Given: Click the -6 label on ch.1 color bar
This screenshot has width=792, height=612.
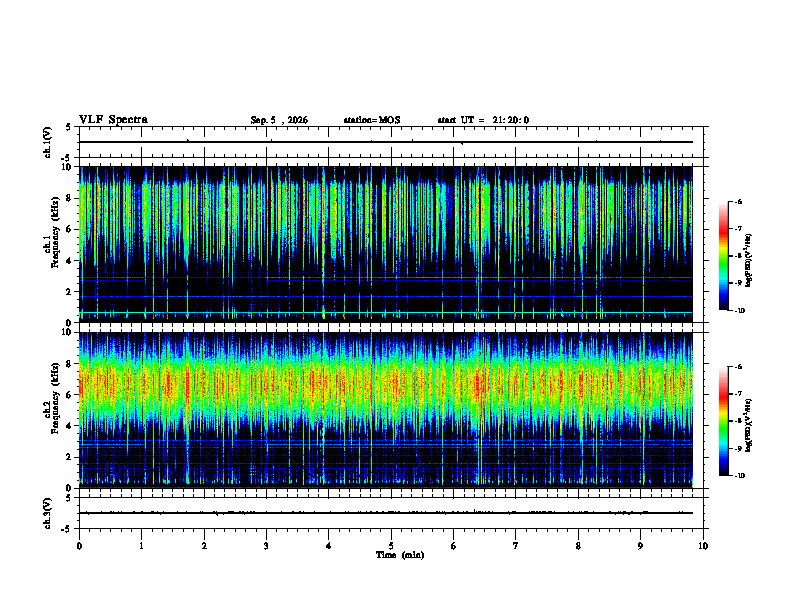Looking at the screenshot, I should [738, 201].
